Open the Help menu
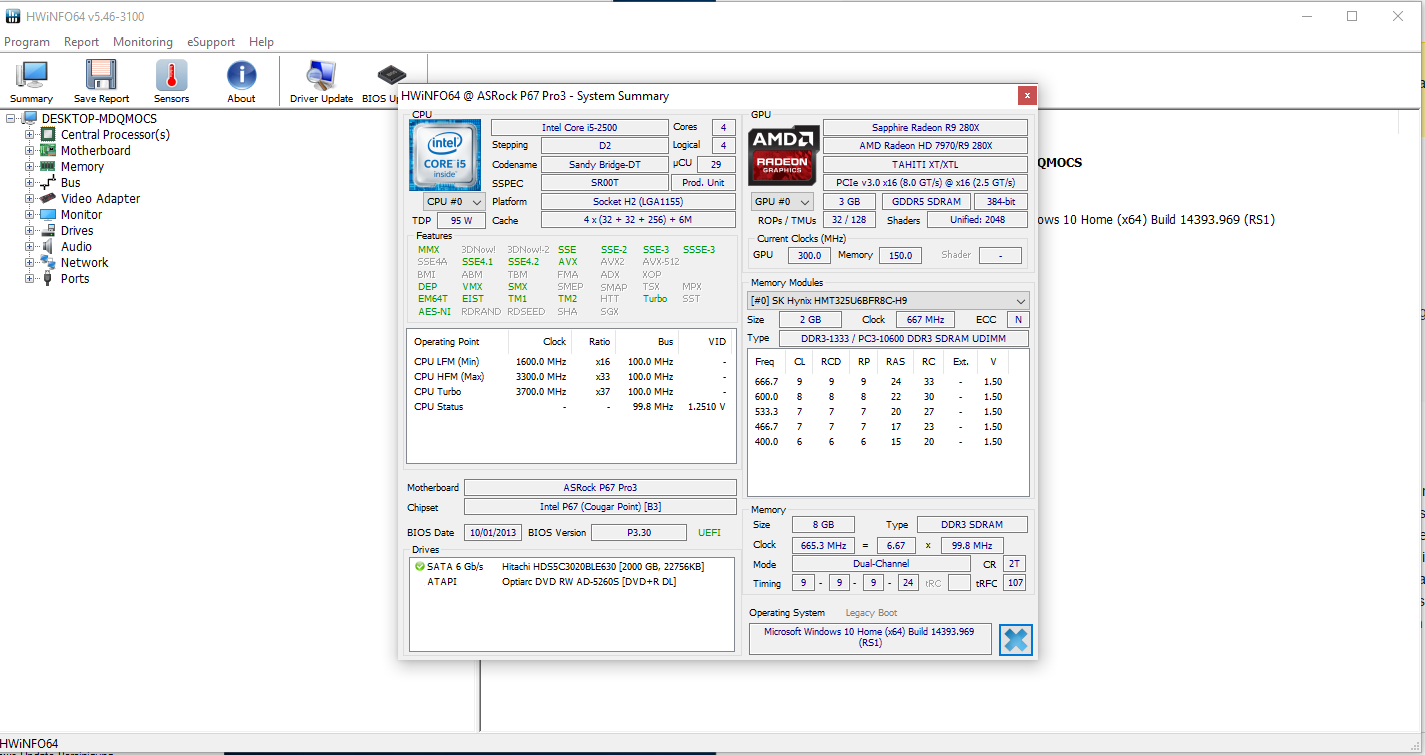The image size is (1425, 755). click(261, 42)
